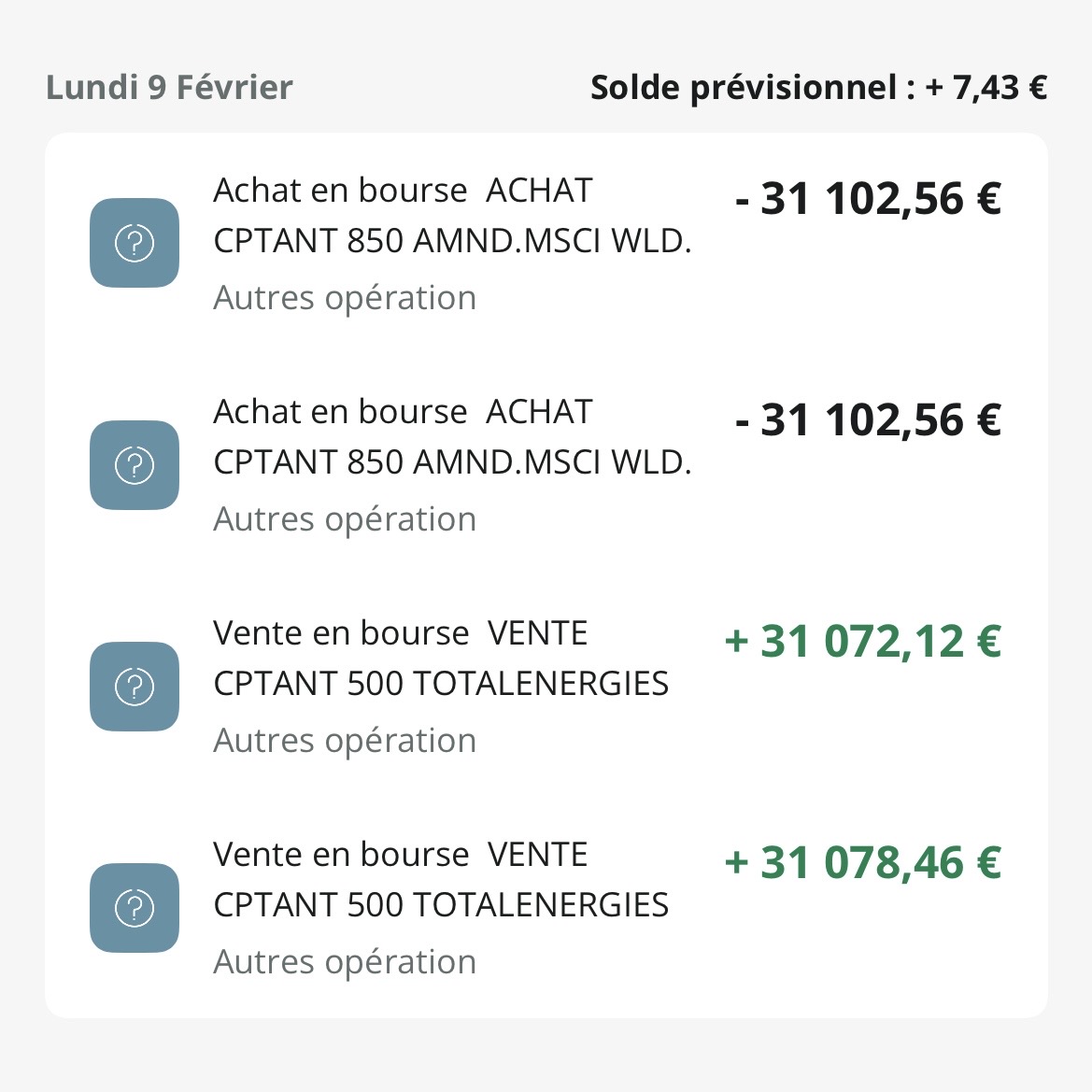Tap 'Autres opération' under the last sale
Image resolution: width=1092 pixels, height=1092 pixels.
tap(345, 962)
